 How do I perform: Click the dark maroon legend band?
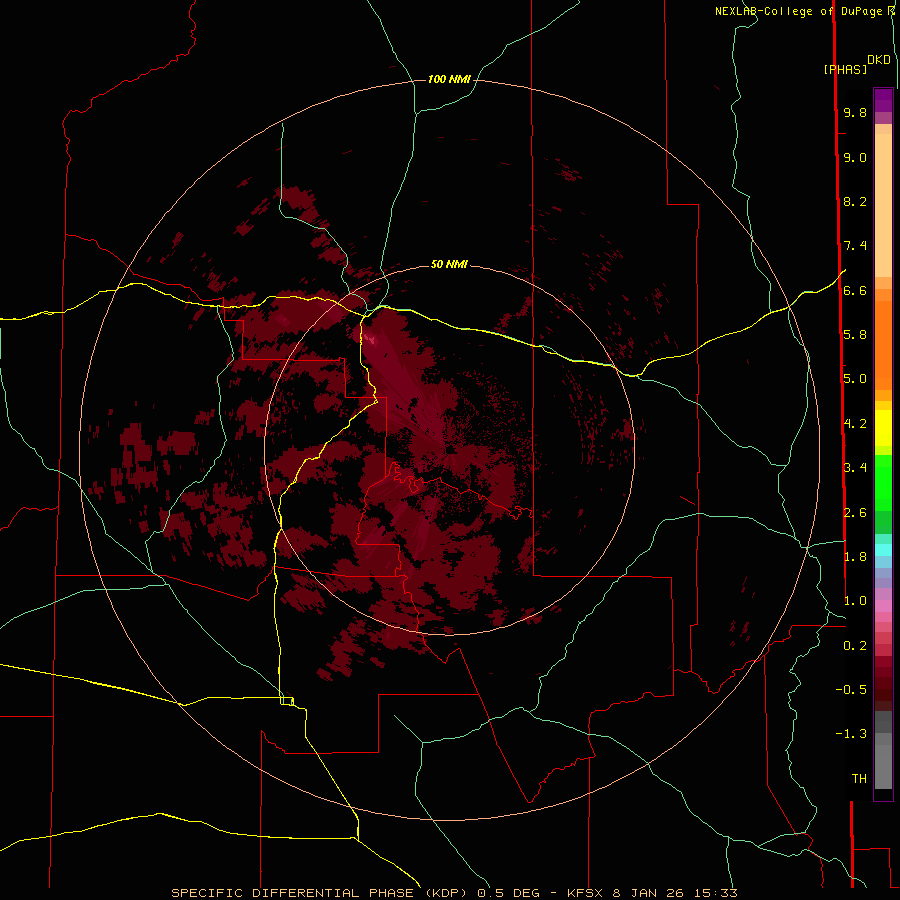coord(883,684)
